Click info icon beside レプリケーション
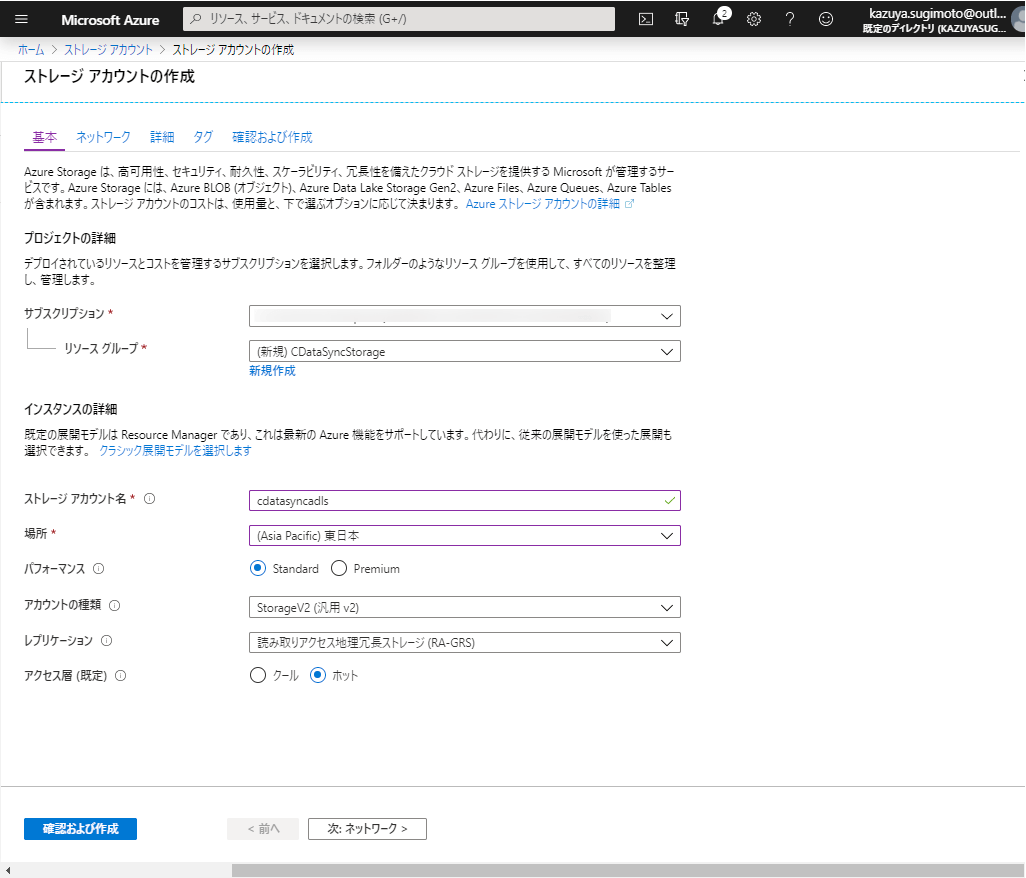This screenshot has width=1026, height=878. tap(107, 641)
